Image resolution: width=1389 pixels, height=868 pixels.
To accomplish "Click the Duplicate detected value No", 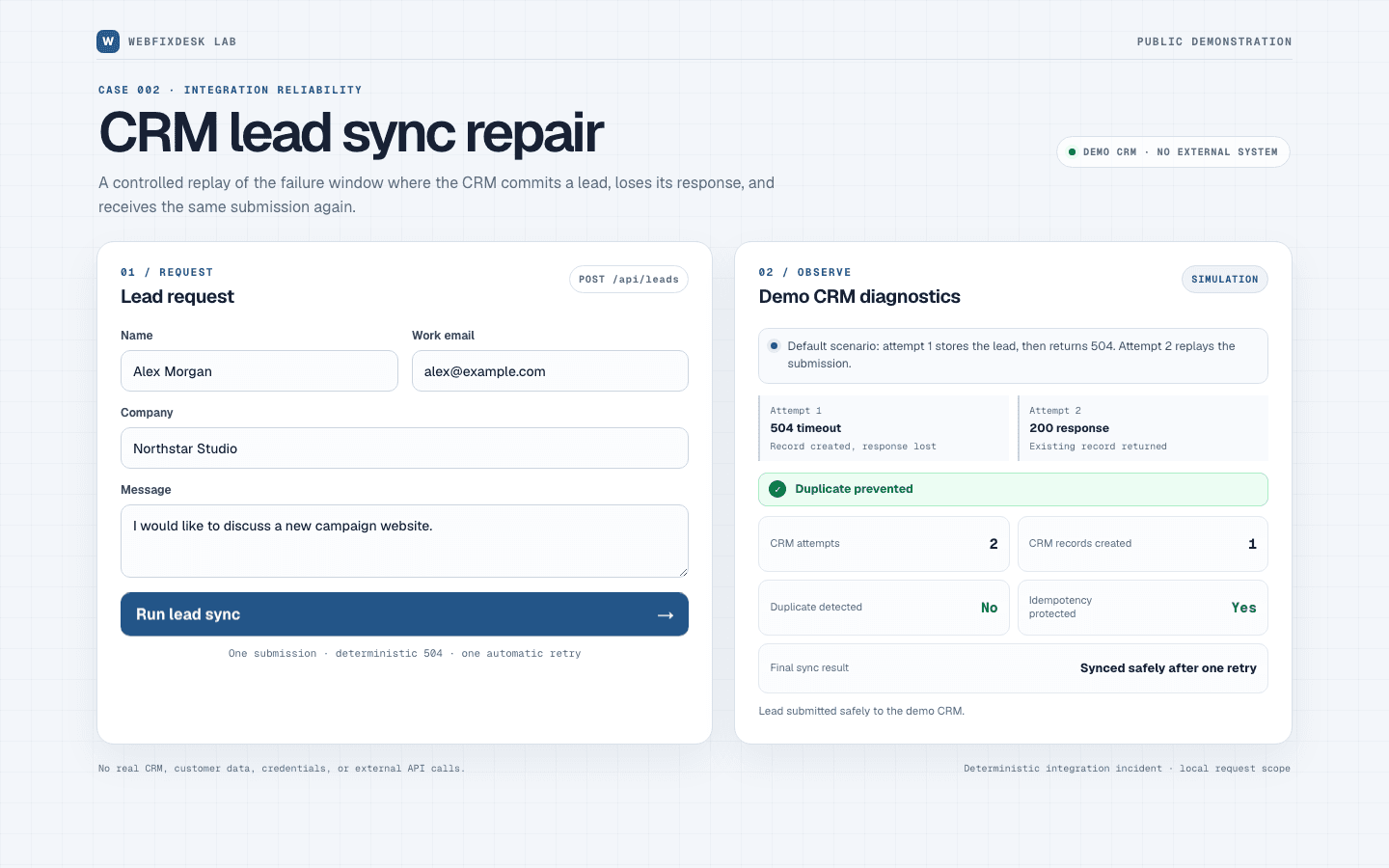I will point(989,608).
